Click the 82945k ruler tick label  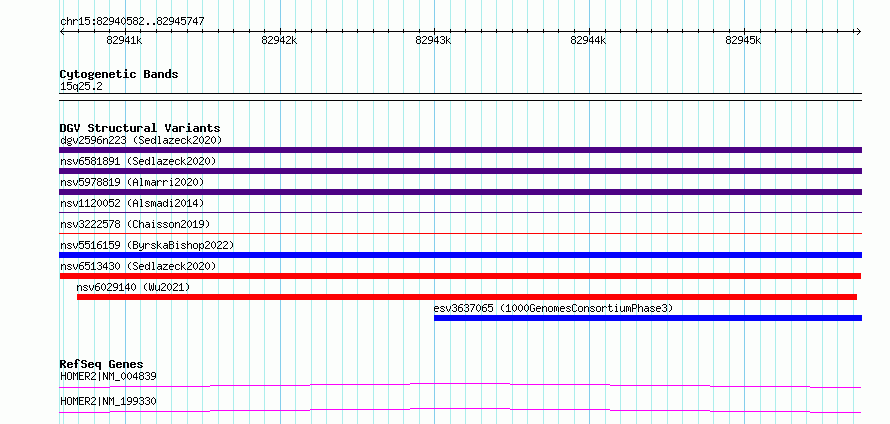pyautogui.click(x=743, y=40)
